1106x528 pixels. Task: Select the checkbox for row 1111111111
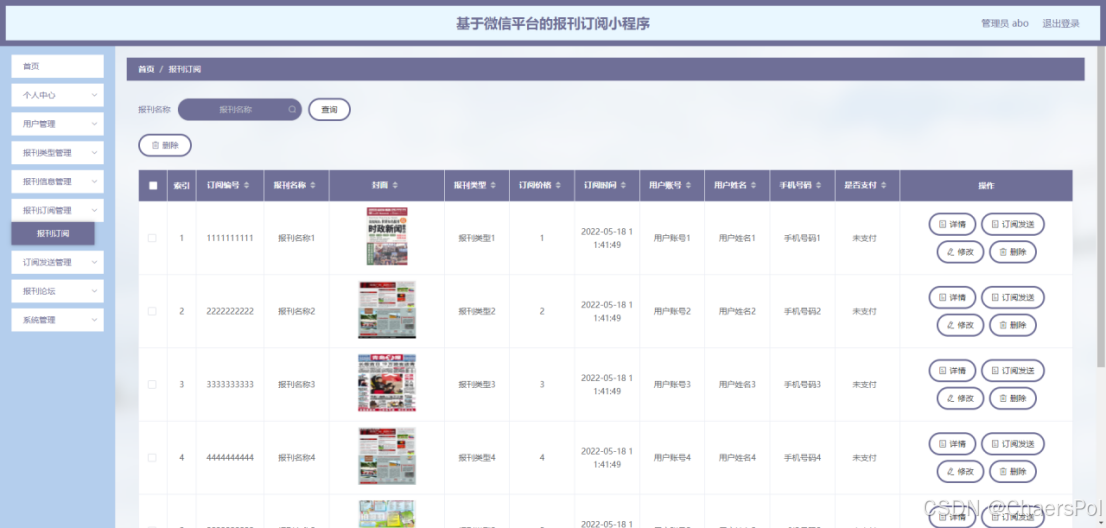click(x=152, y=238)
